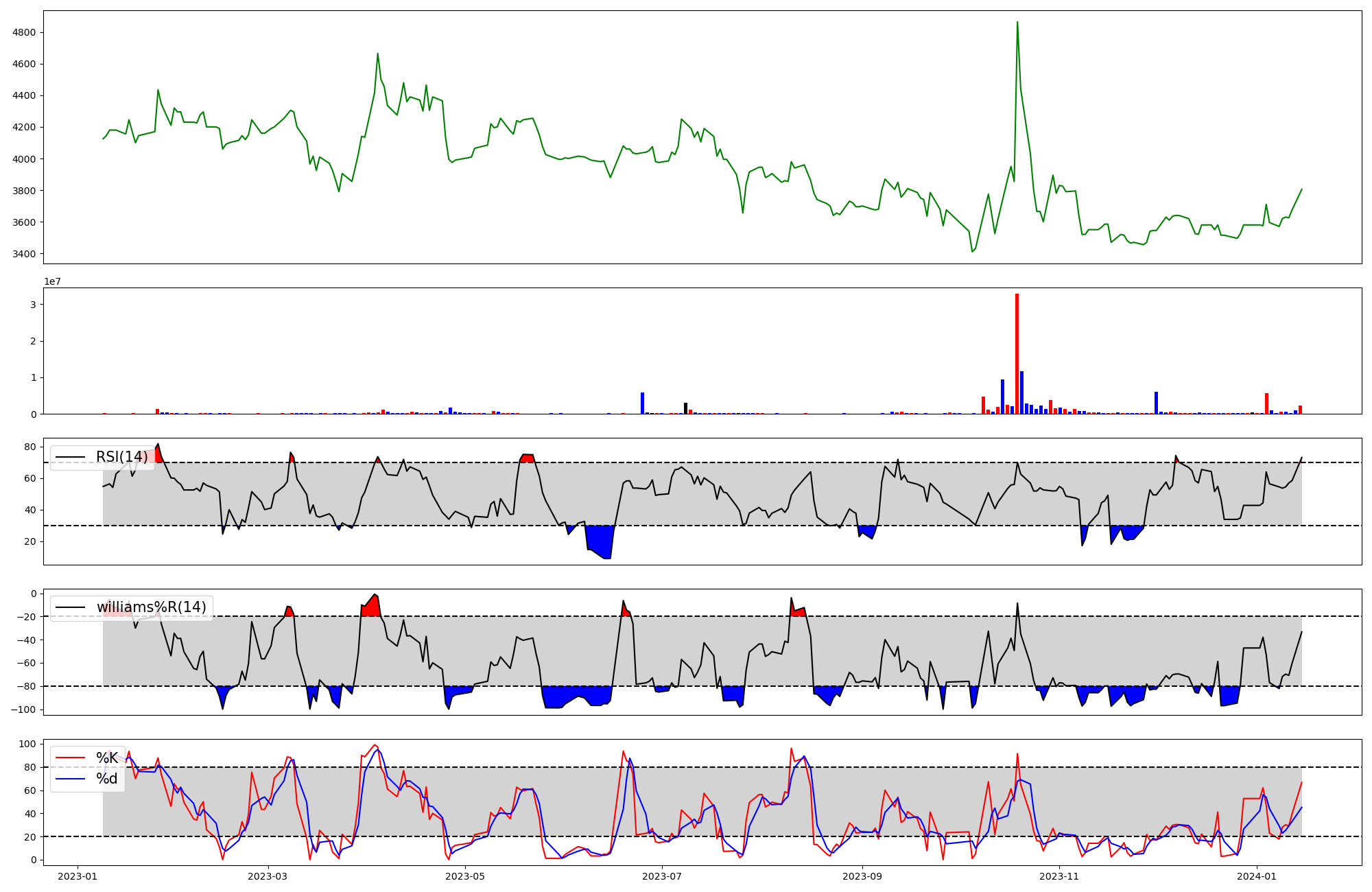Click the 2023-01 x-axis date label
Viewport: 1372px width, 892px height.
78,876
